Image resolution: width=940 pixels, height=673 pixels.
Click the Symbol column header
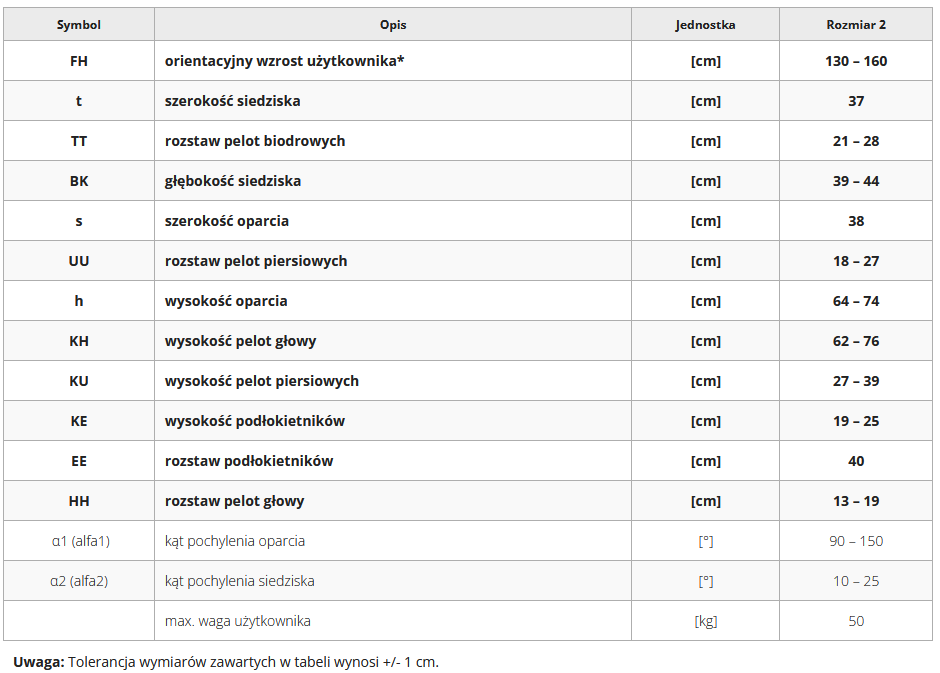pyautogui.click(x=79, y=25)
